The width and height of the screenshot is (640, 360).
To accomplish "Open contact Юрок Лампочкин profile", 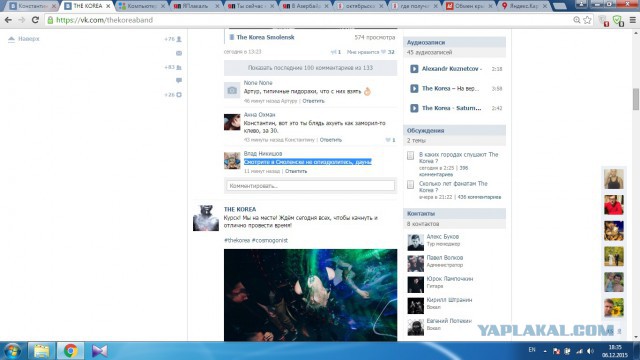I will pos(449,279).
